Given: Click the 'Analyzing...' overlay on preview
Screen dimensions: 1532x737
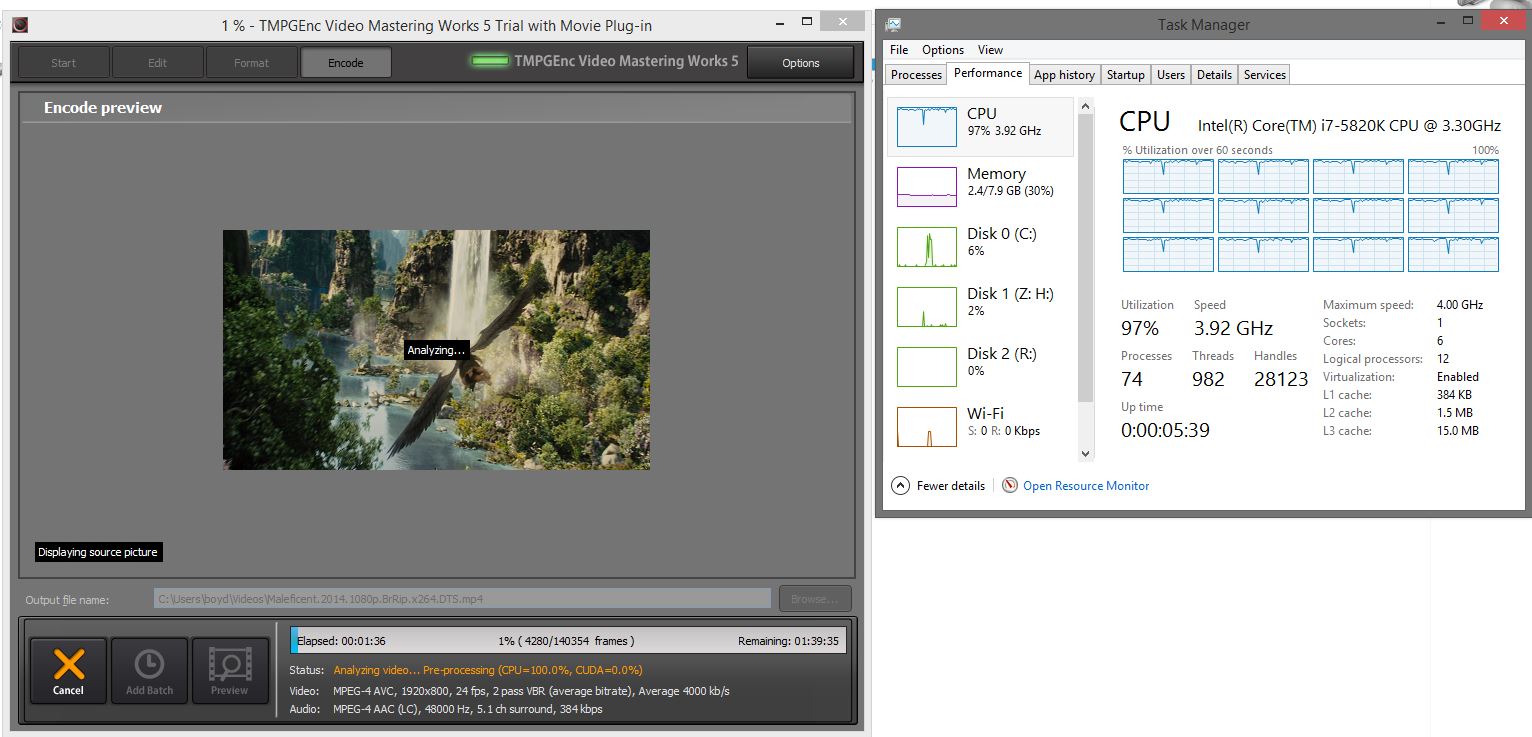Looking at the screenshot, I should point(437,350).
